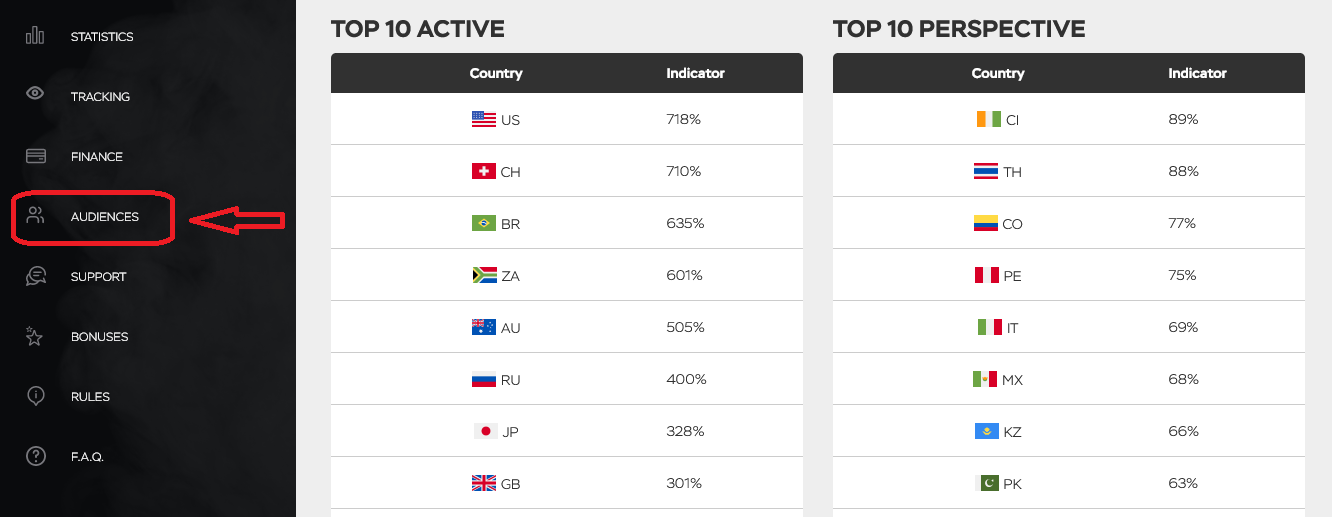1332x517 pixels.
Task: Select the US row flag
Action: click(x=484, y=119)
